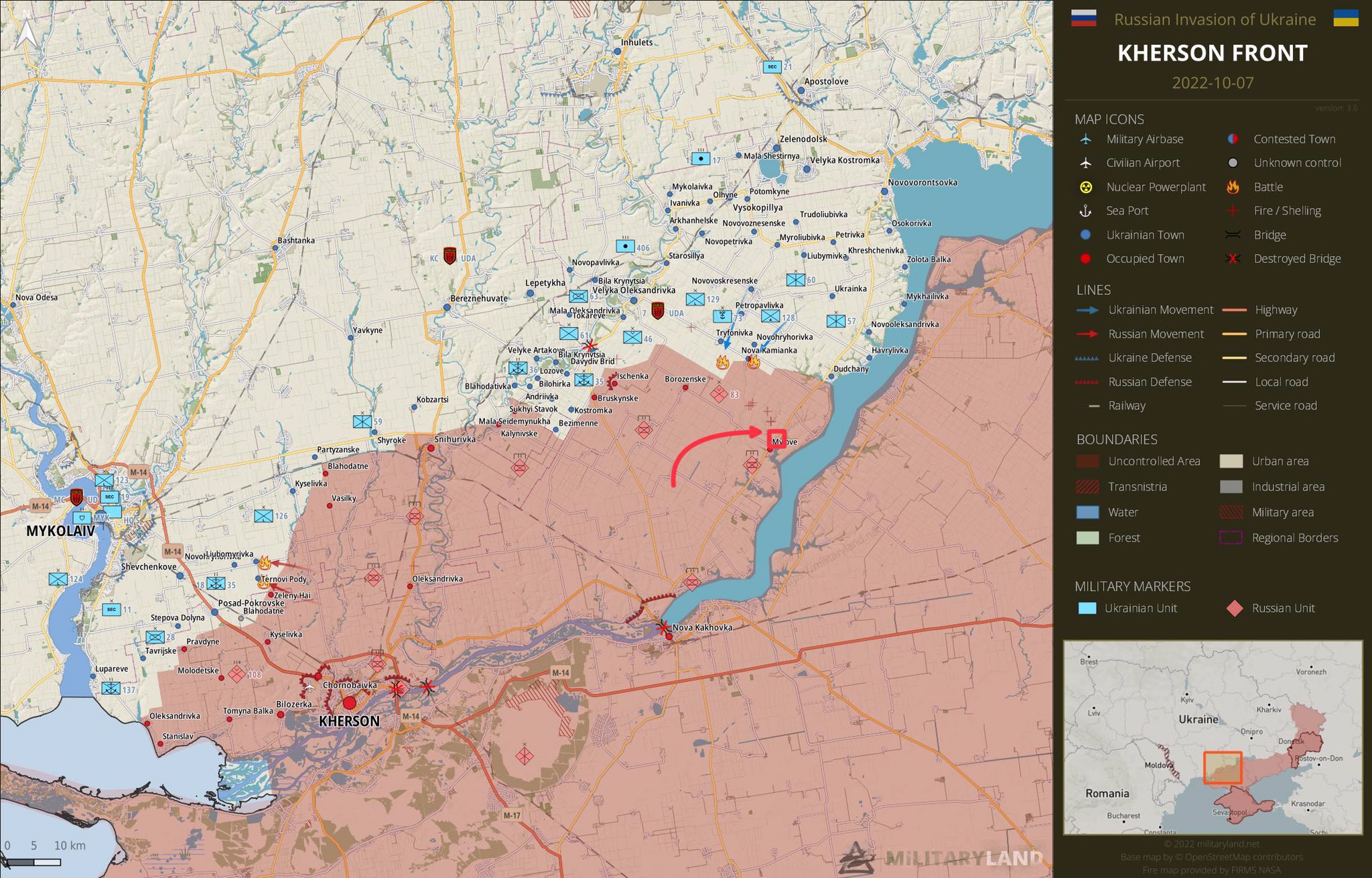Viewport: 1372px width, 878px height.
Task: Click the Battle flame legend icon
Action: point(1232,187)
